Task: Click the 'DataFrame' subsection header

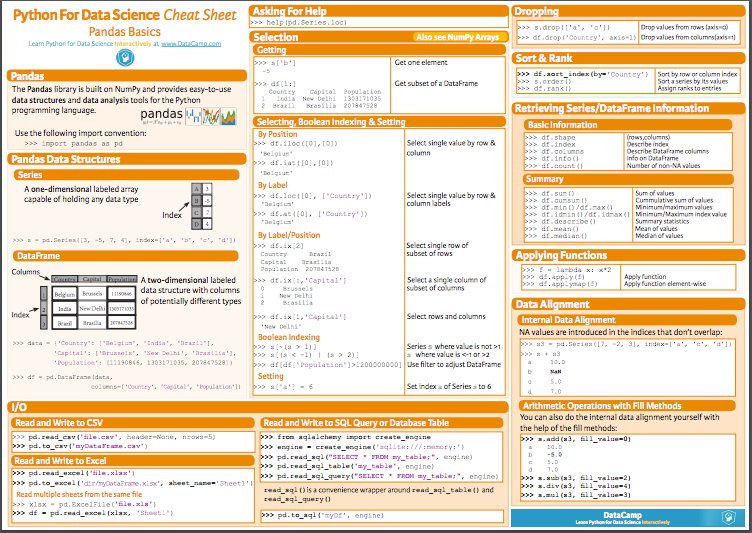Action: coord(126,256)
